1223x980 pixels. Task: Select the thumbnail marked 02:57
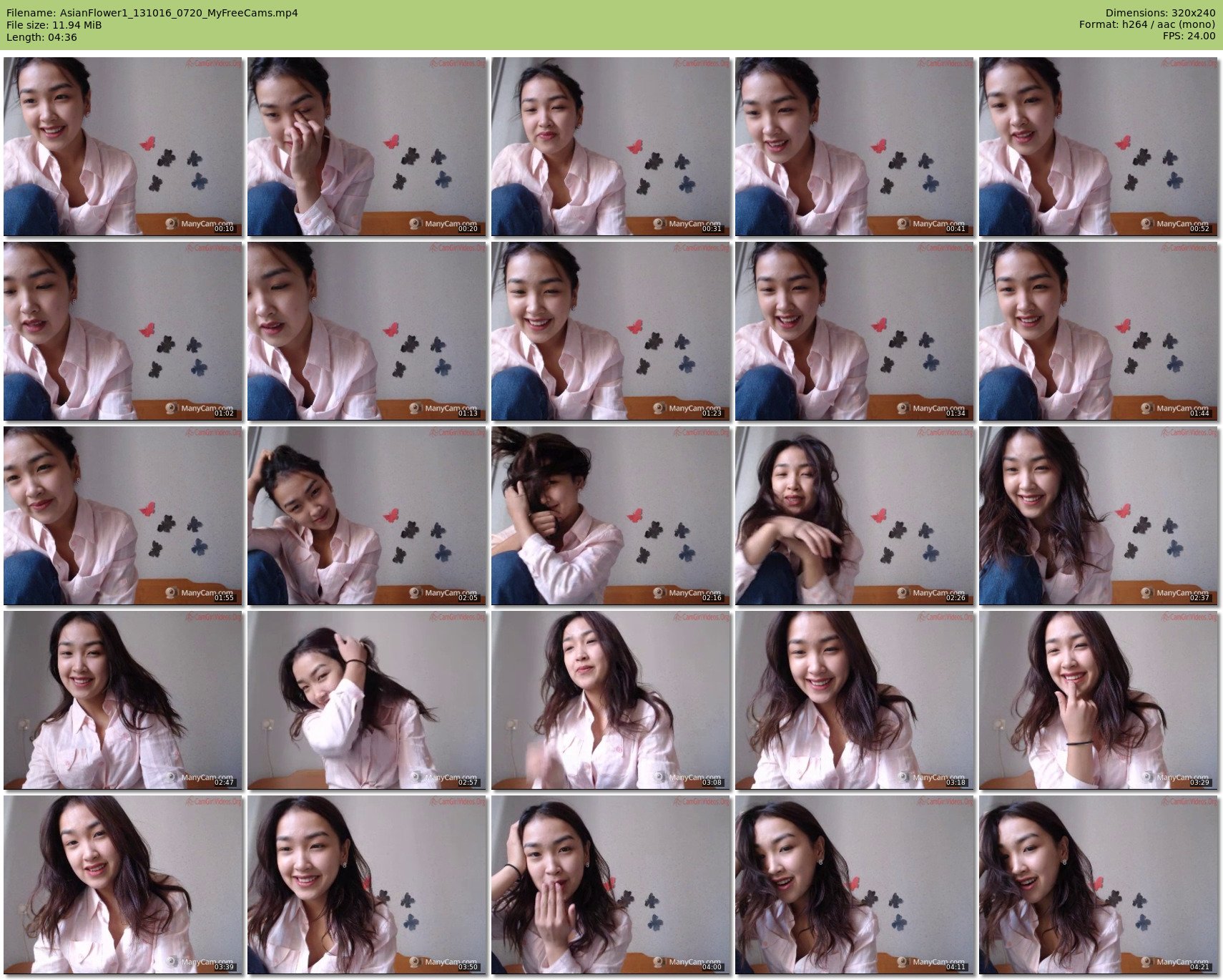point(367,700)
